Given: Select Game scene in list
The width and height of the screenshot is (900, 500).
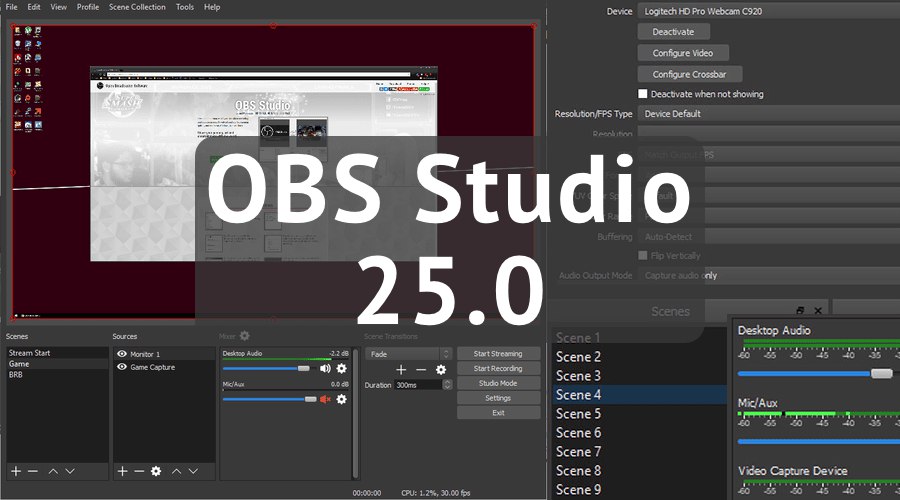Looking at the screenshot, I should (57, 364).
